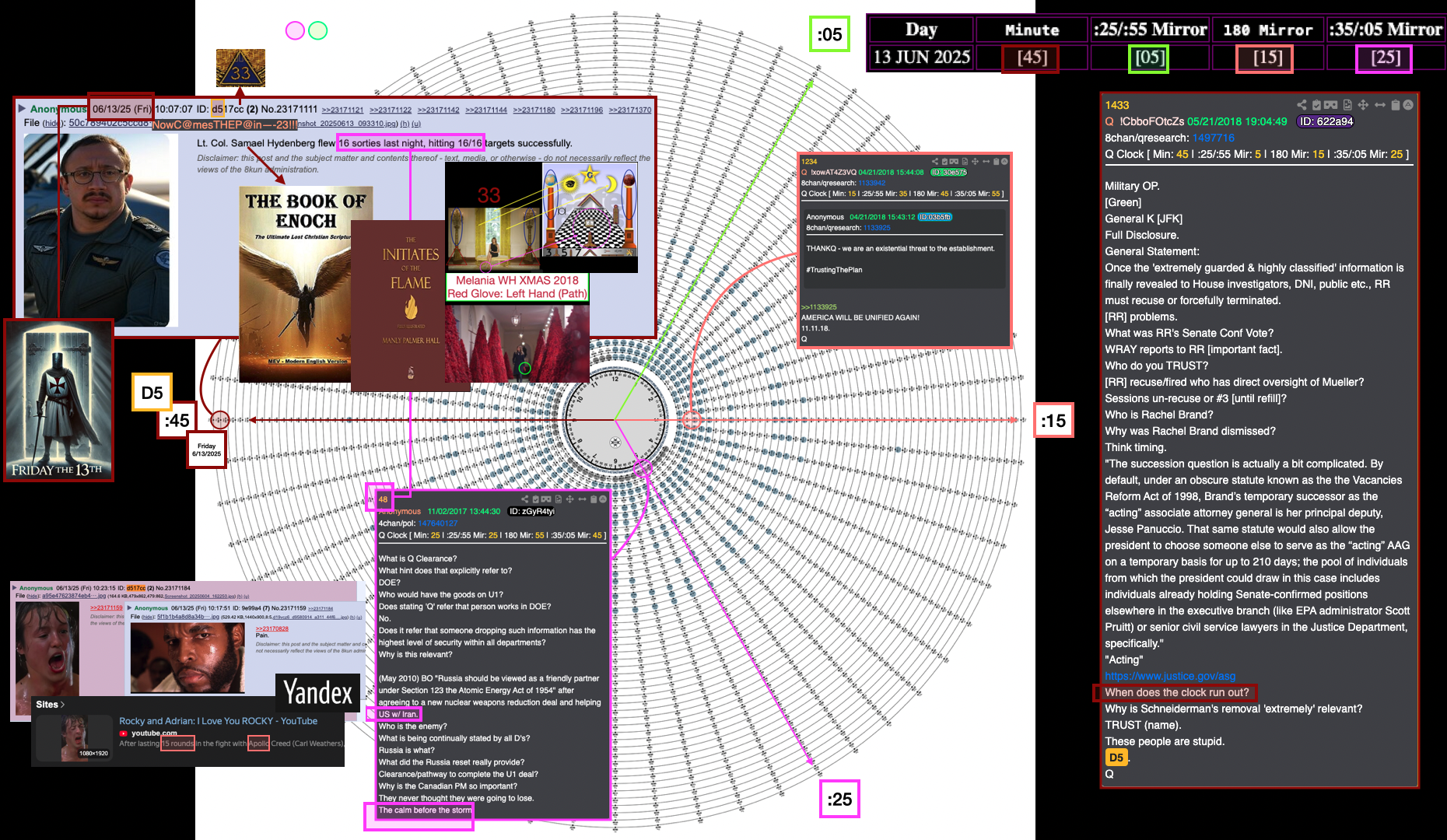
Task: Open reply link >>23171121
Action: click(343, 110)
